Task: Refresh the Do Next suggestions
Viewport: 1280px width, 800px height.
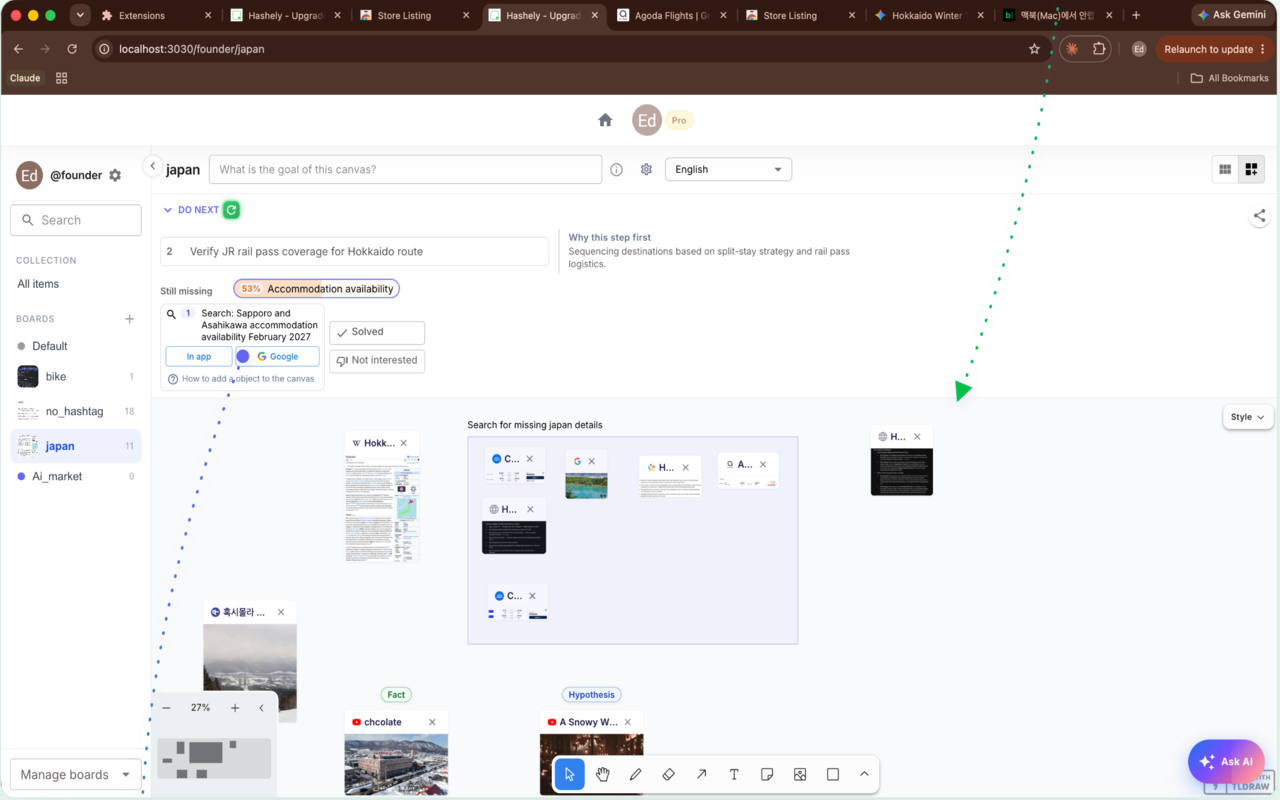Action: (231, 210)
